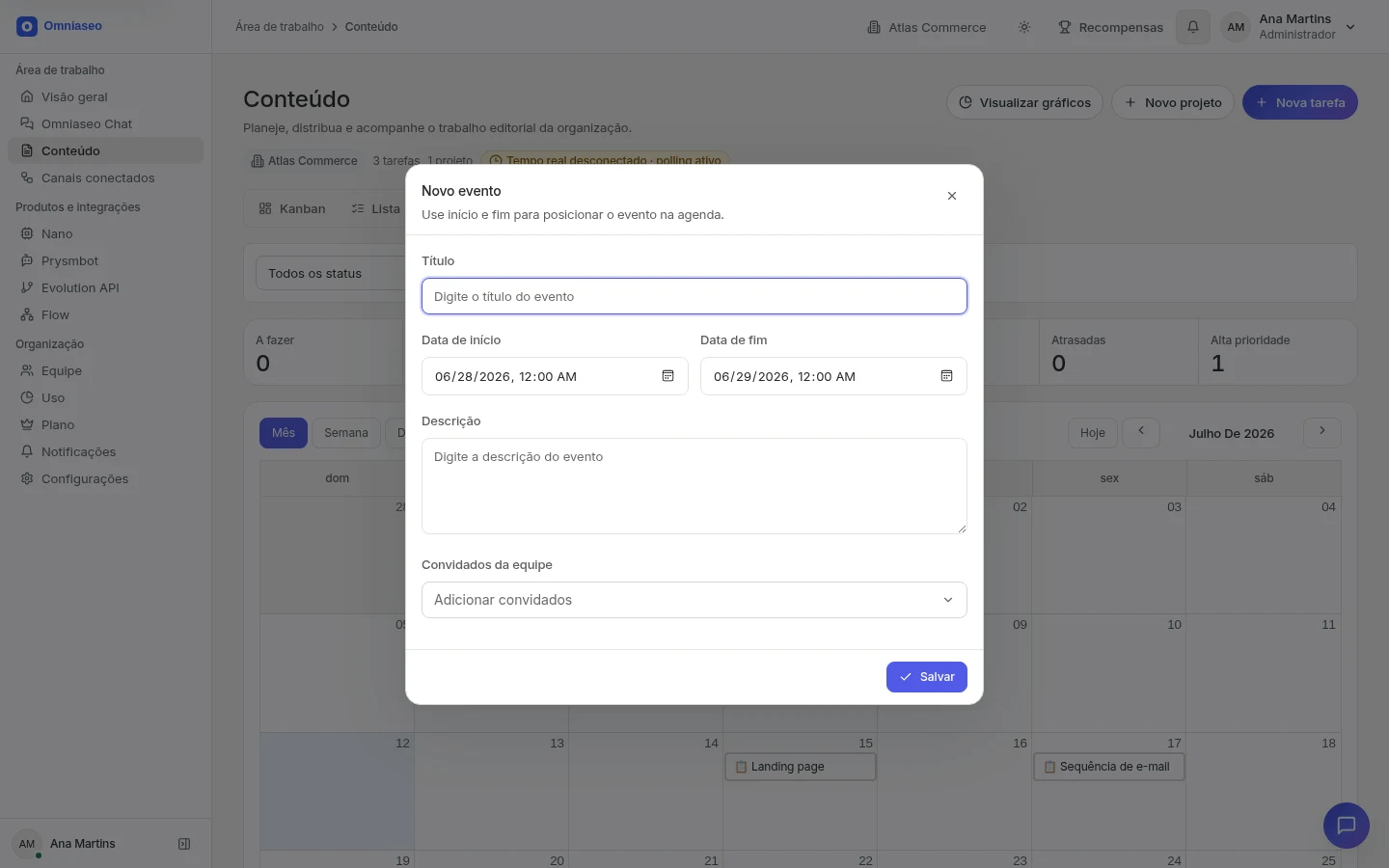Open the chat bubble floating button
The width and height of the screenshot is (1389, 868).
1347,826
